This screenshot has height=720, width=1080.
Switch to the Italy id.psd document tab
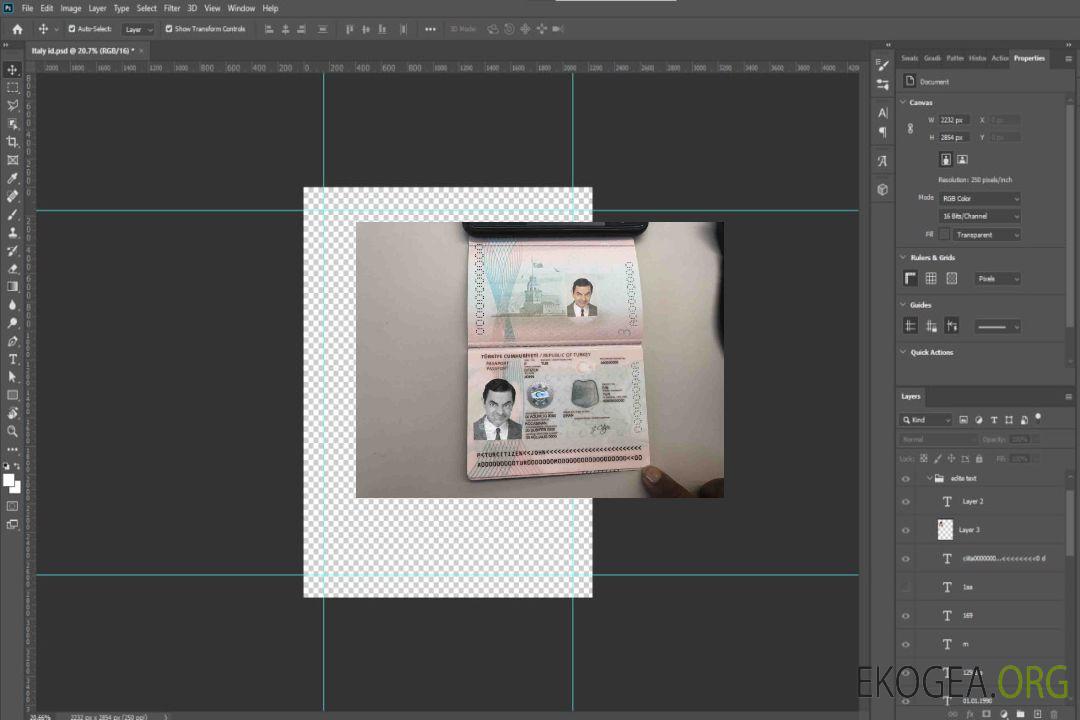83,51
